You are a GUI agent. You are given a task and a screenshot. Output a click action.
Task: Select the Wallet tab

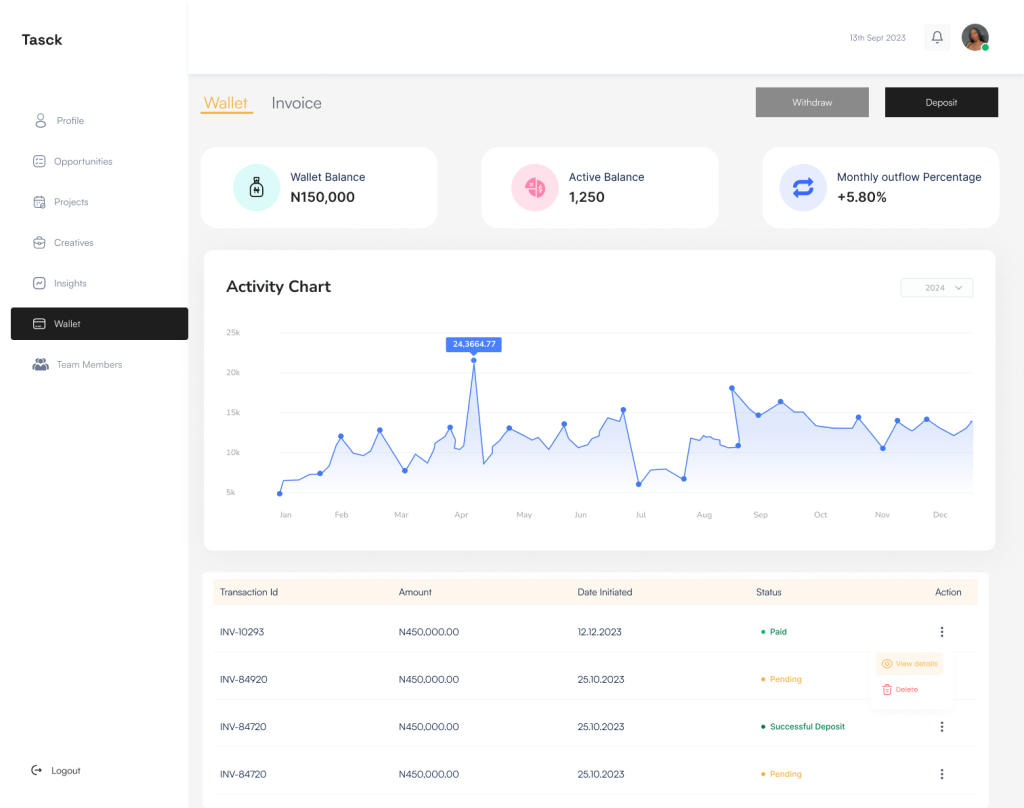[226, 103]
